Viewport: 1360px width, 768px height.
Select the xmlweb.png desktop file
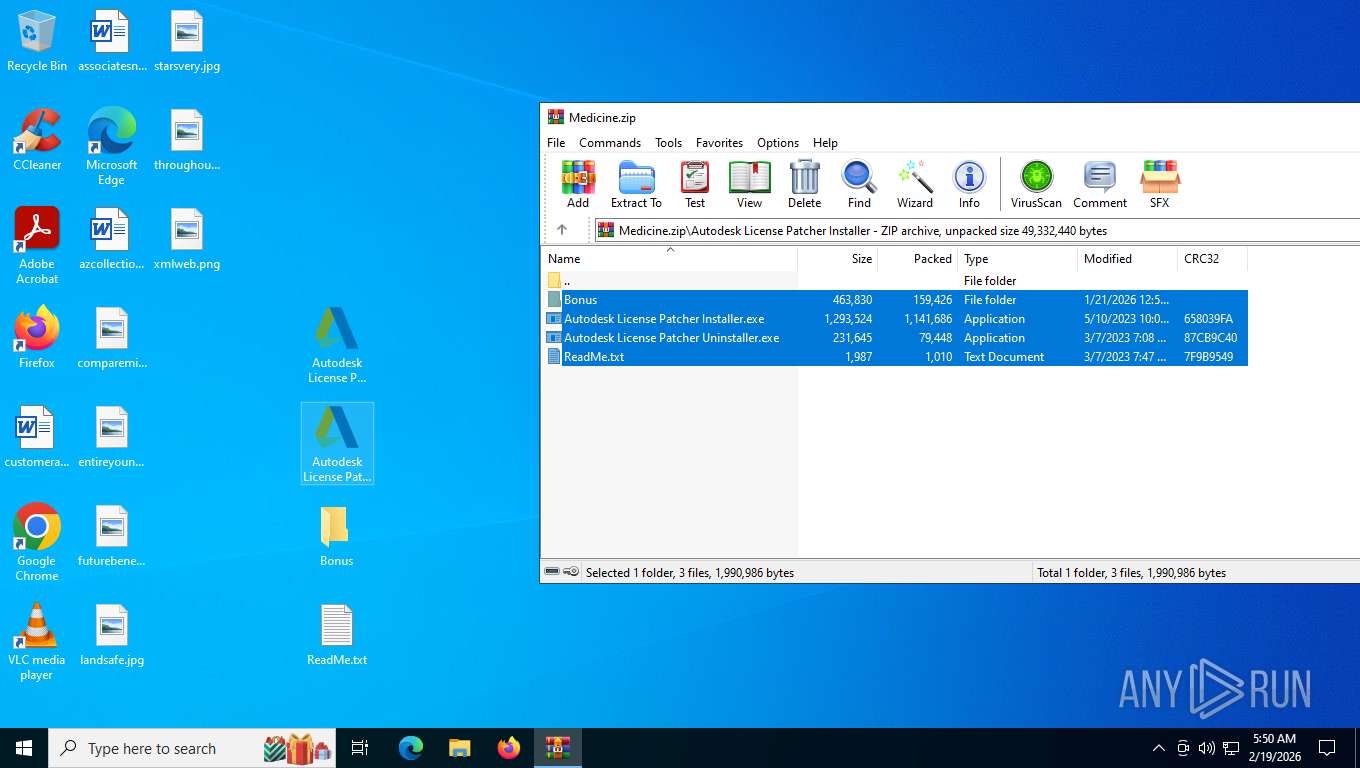tap(187, 239)
